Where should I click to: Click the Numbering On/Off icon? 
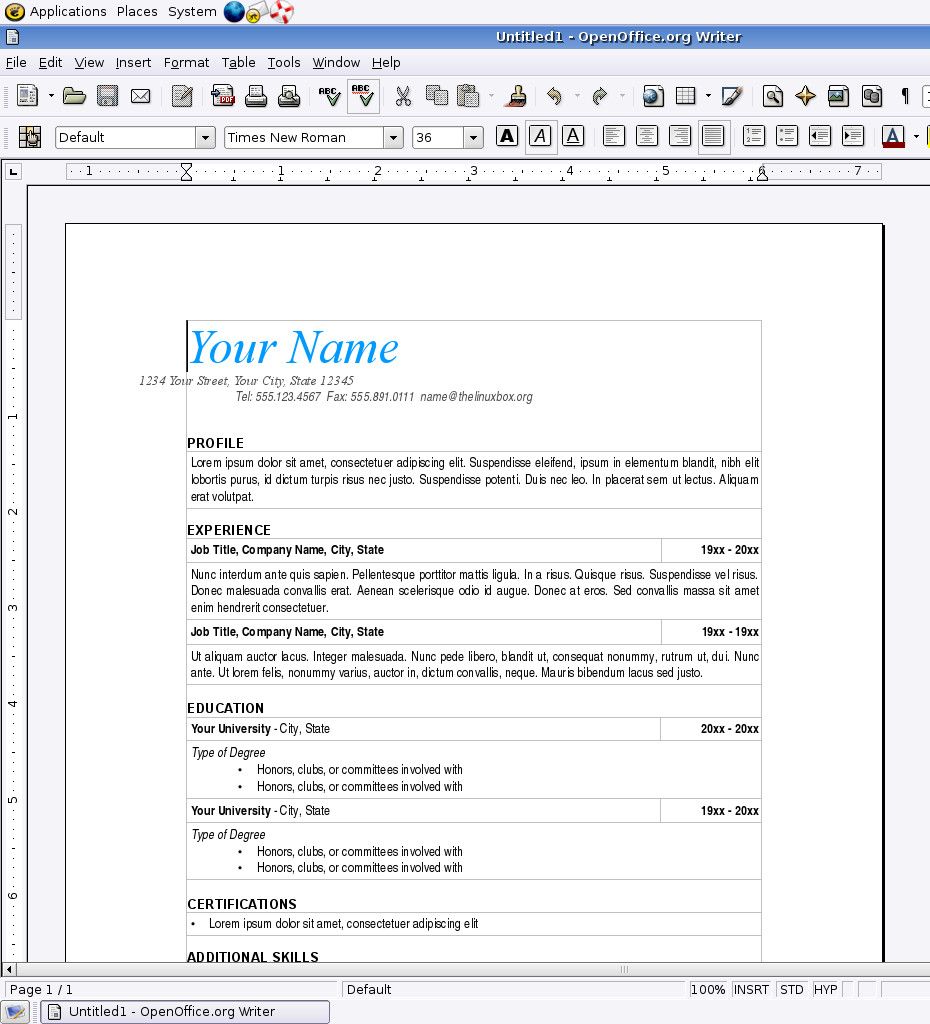[754, 136]
